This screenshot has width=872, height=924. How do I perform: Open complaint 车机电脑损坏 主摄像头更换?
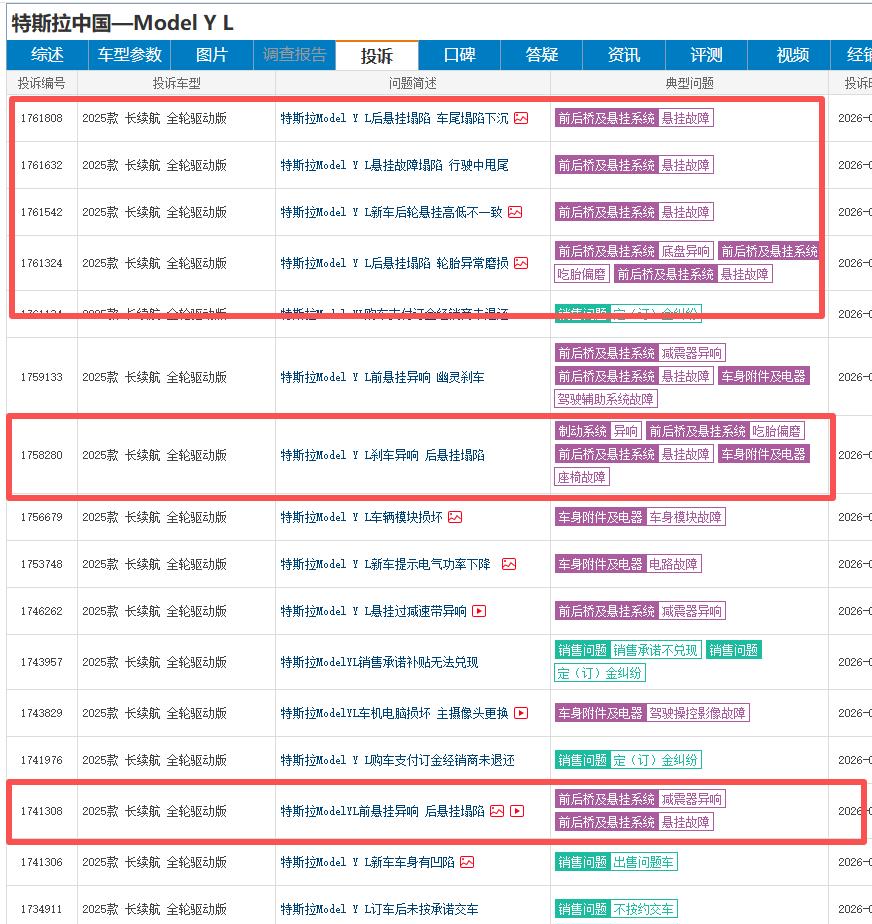pyautogui.click(x=394, y=713)
